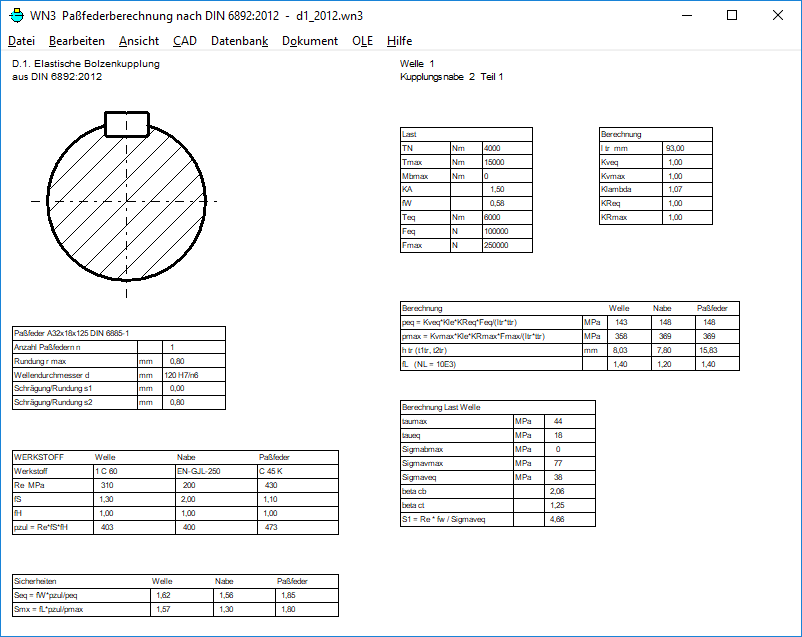Open the OLE menu
The image size is (802, 637).
click(362, 41)
